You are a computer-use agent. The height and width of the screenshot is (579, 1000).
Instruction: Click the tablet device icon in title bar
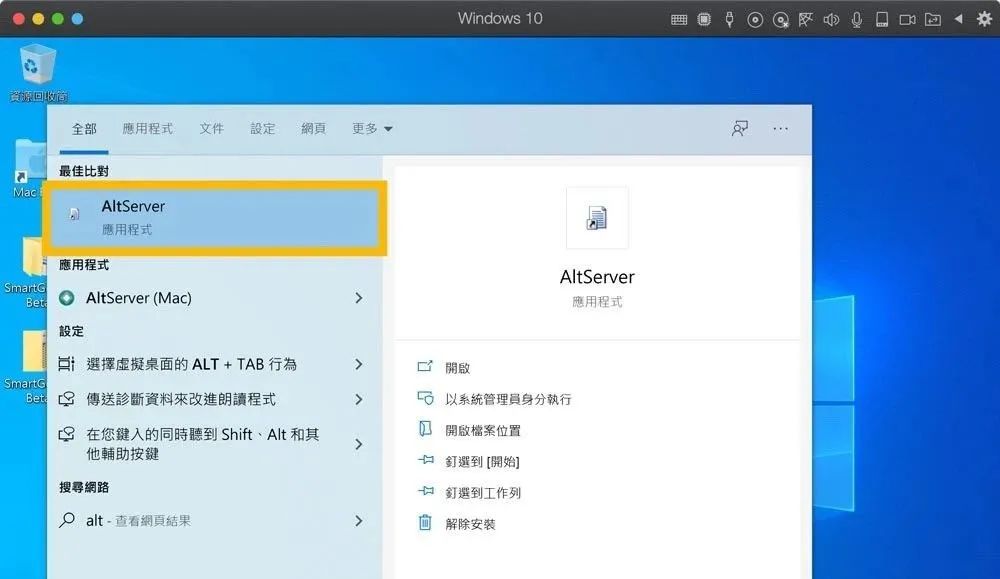pos(882,20)
